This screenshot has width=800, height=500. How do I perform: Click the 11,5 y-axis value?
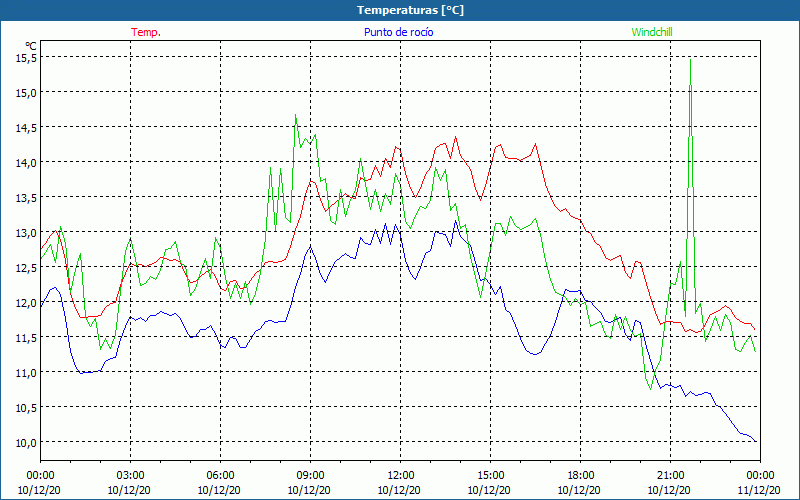26,337
